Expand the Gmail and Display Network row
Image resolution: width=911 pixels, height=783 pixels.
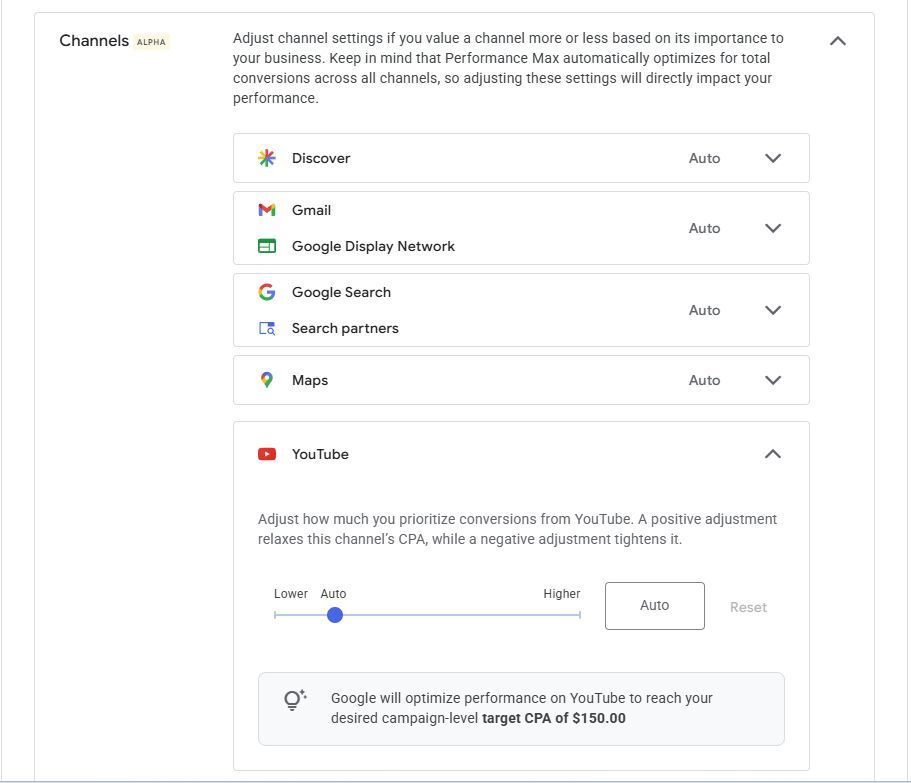click(x=773, y=228)
